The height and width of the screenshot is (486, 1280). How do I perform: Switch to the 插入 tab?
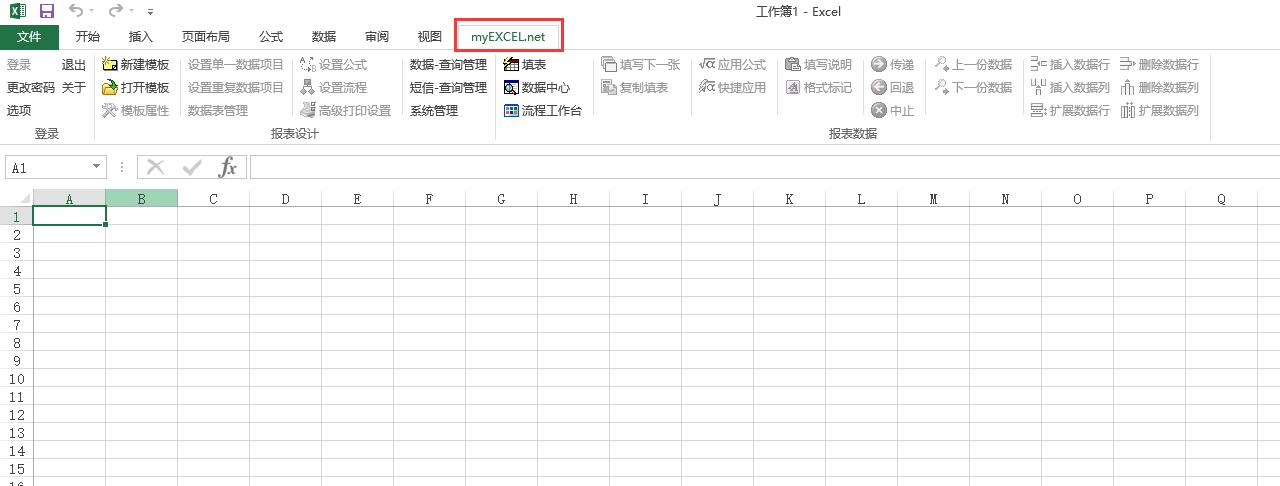click(141, 37)
